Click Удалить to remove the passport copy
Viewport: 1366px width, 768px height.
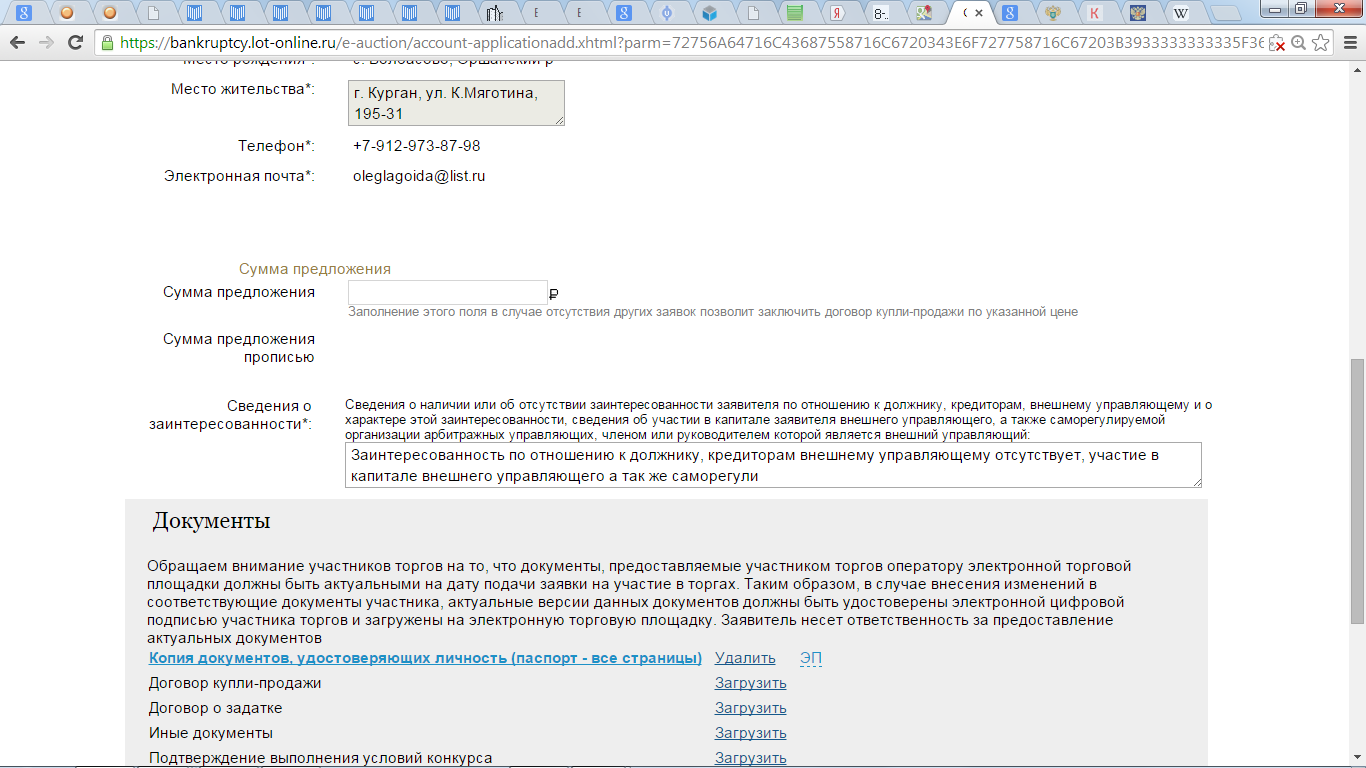745,658
